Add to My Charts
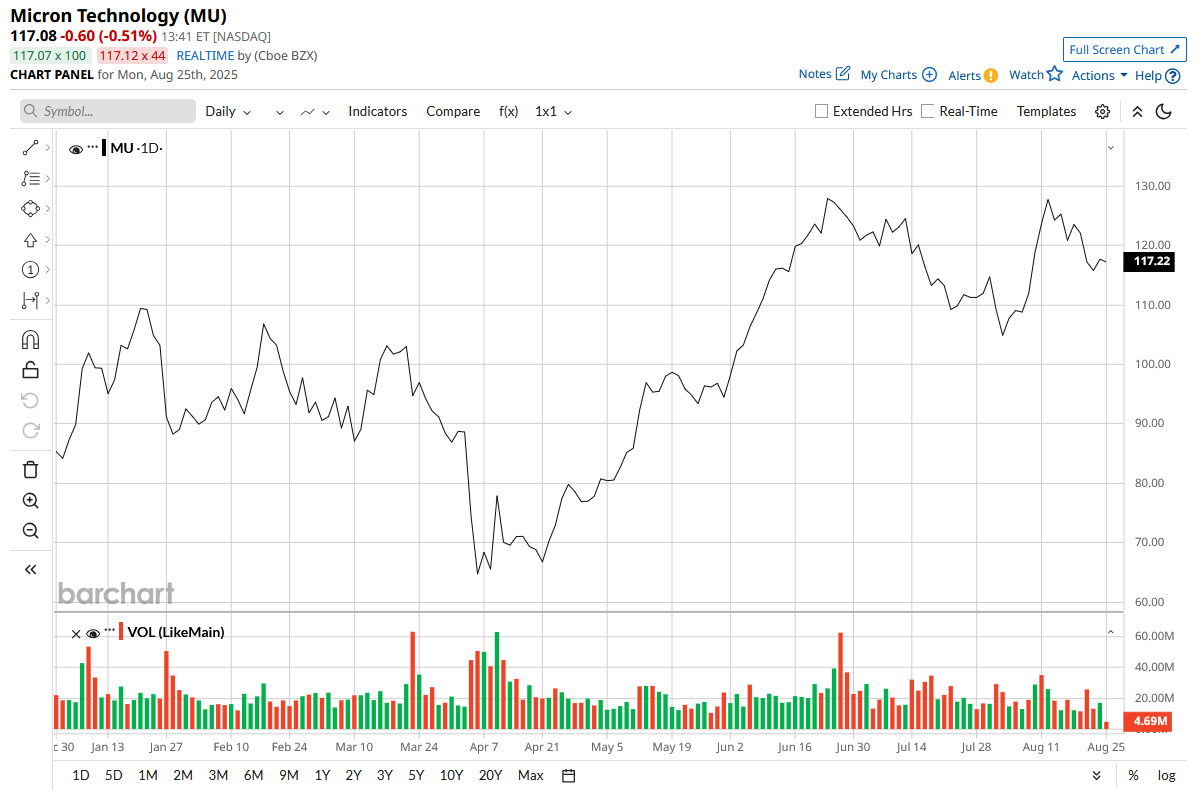 [898, 75]
